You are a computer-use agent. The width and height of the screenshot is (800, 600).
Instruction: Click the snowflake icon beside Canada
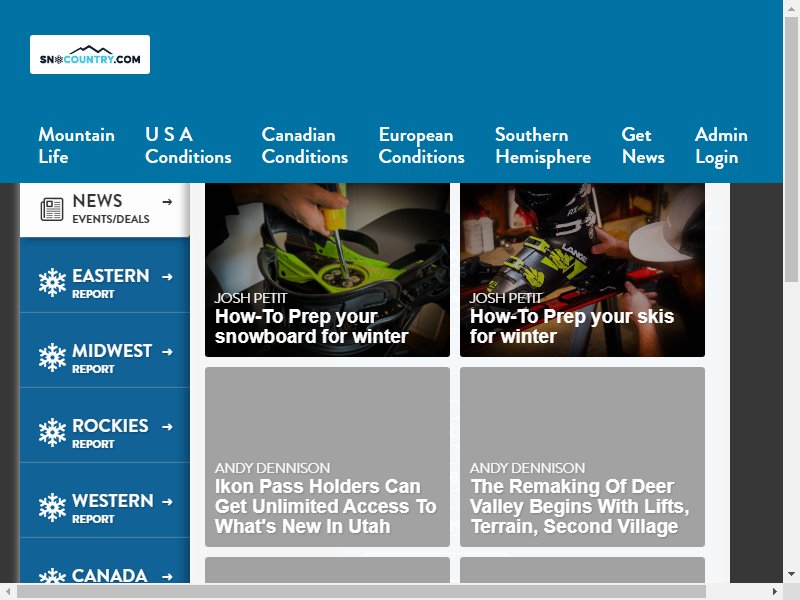[x=52, y=576]
